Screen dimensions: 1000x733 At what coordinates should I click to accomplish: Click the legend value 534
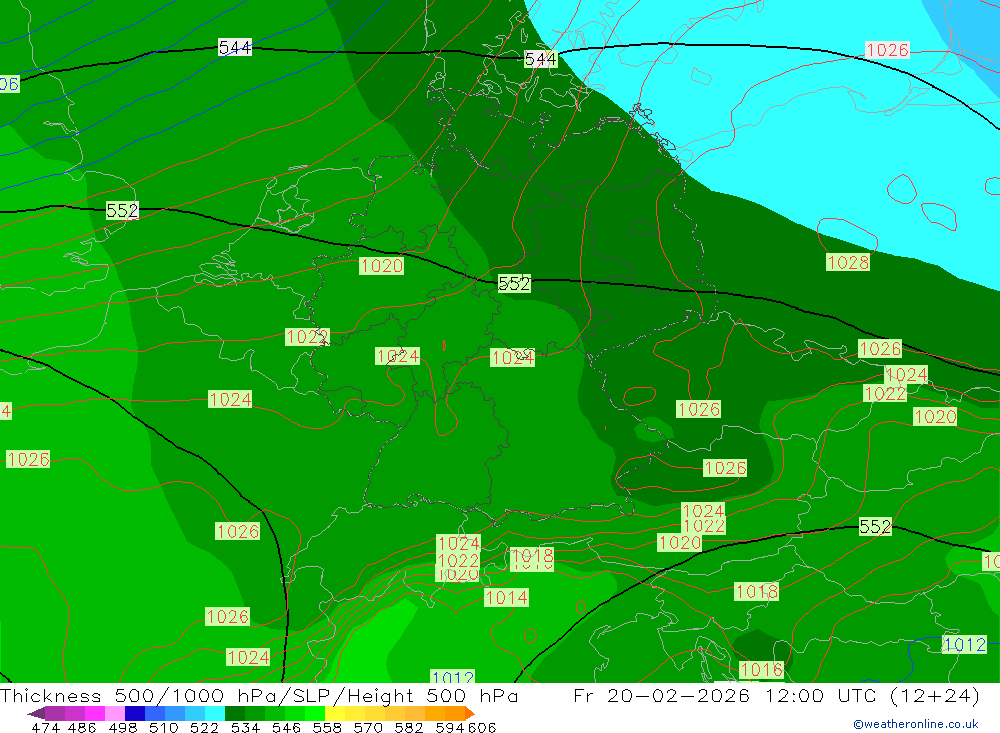pyautogui.click(x=245, y=728)
